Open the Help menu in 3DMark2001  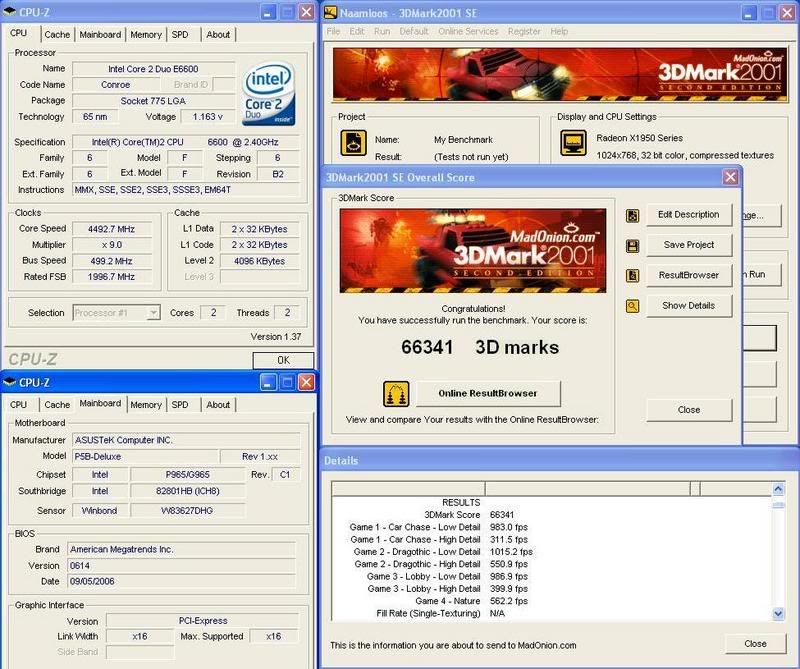coord(559,31)
